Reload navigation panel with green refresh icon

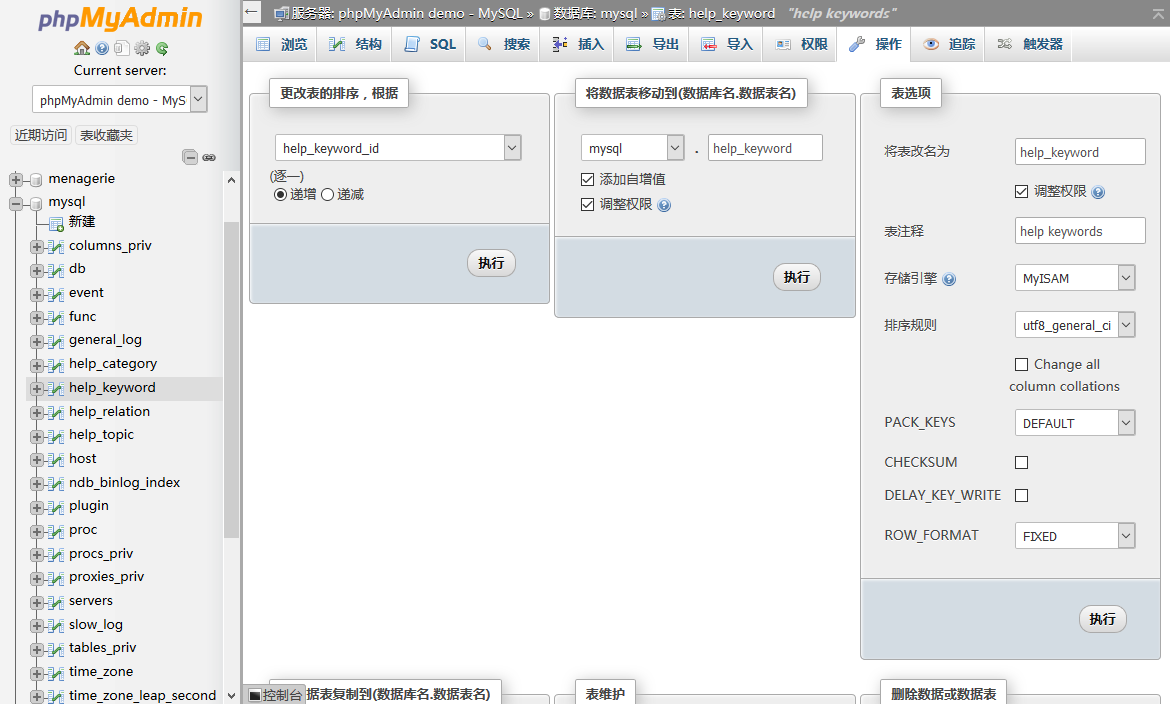(x=162, y=48)
